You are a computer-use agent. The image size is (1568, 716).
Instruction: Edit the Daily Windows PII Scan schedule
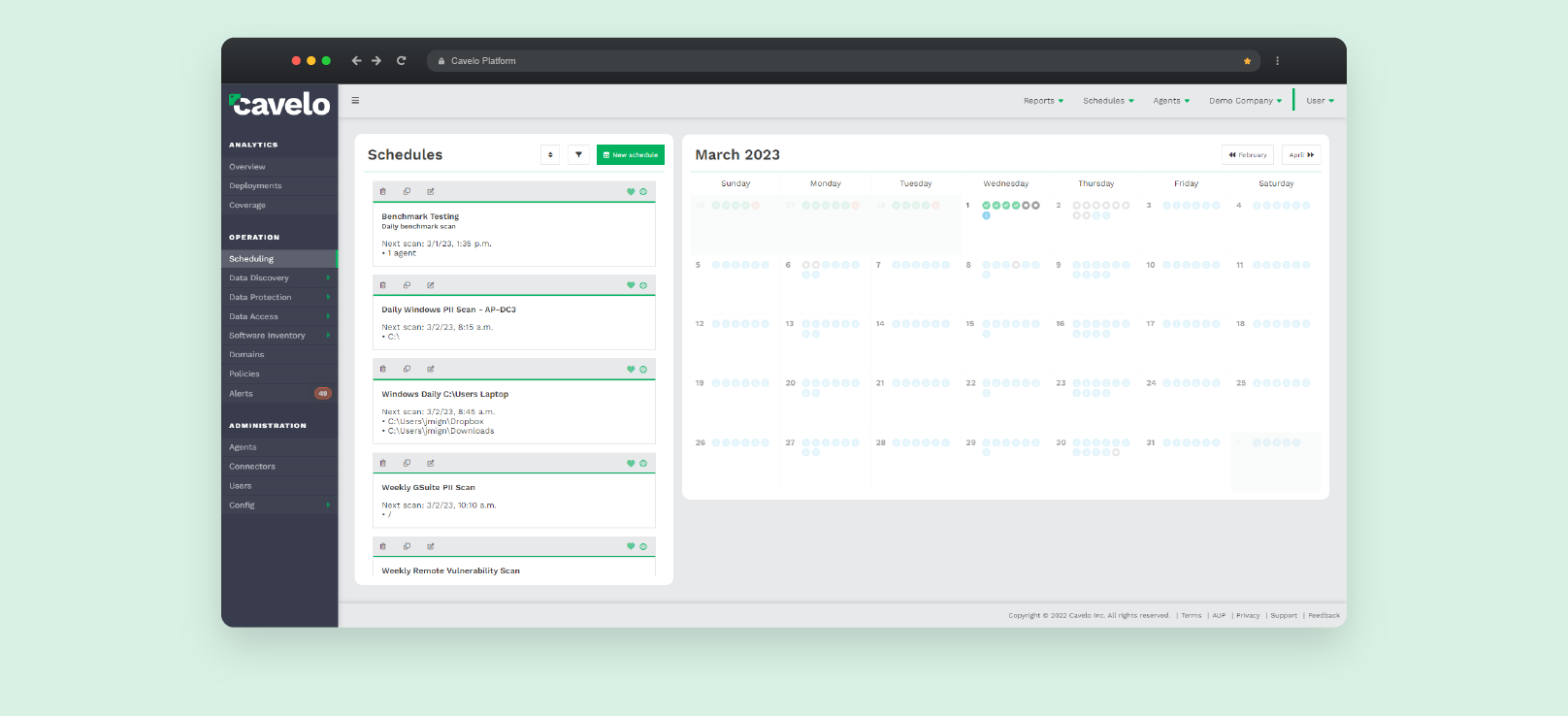coord(431,285)
